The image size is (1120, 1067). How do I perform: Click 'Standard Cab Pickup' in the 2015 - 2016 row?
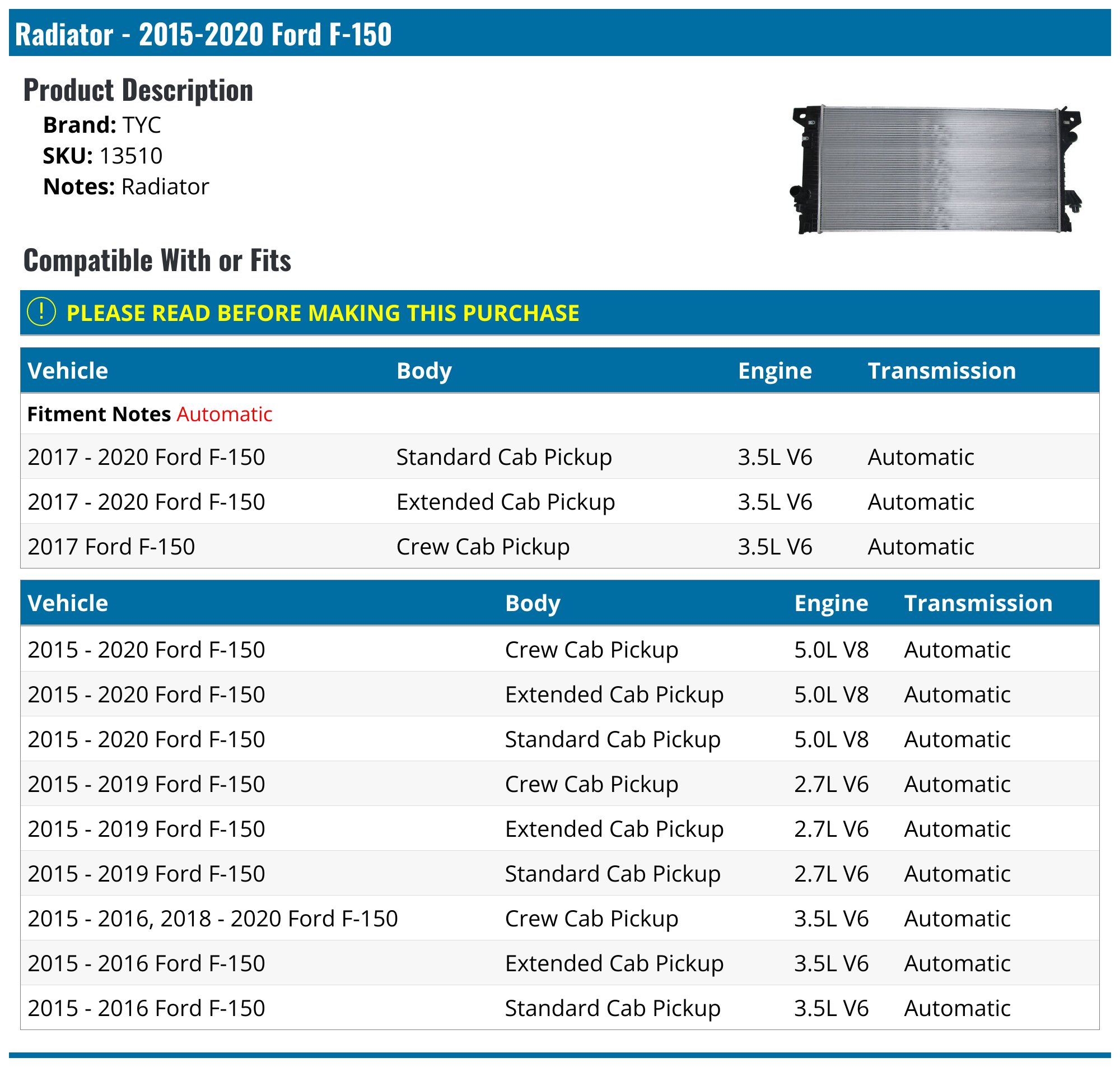(612, 1008)
